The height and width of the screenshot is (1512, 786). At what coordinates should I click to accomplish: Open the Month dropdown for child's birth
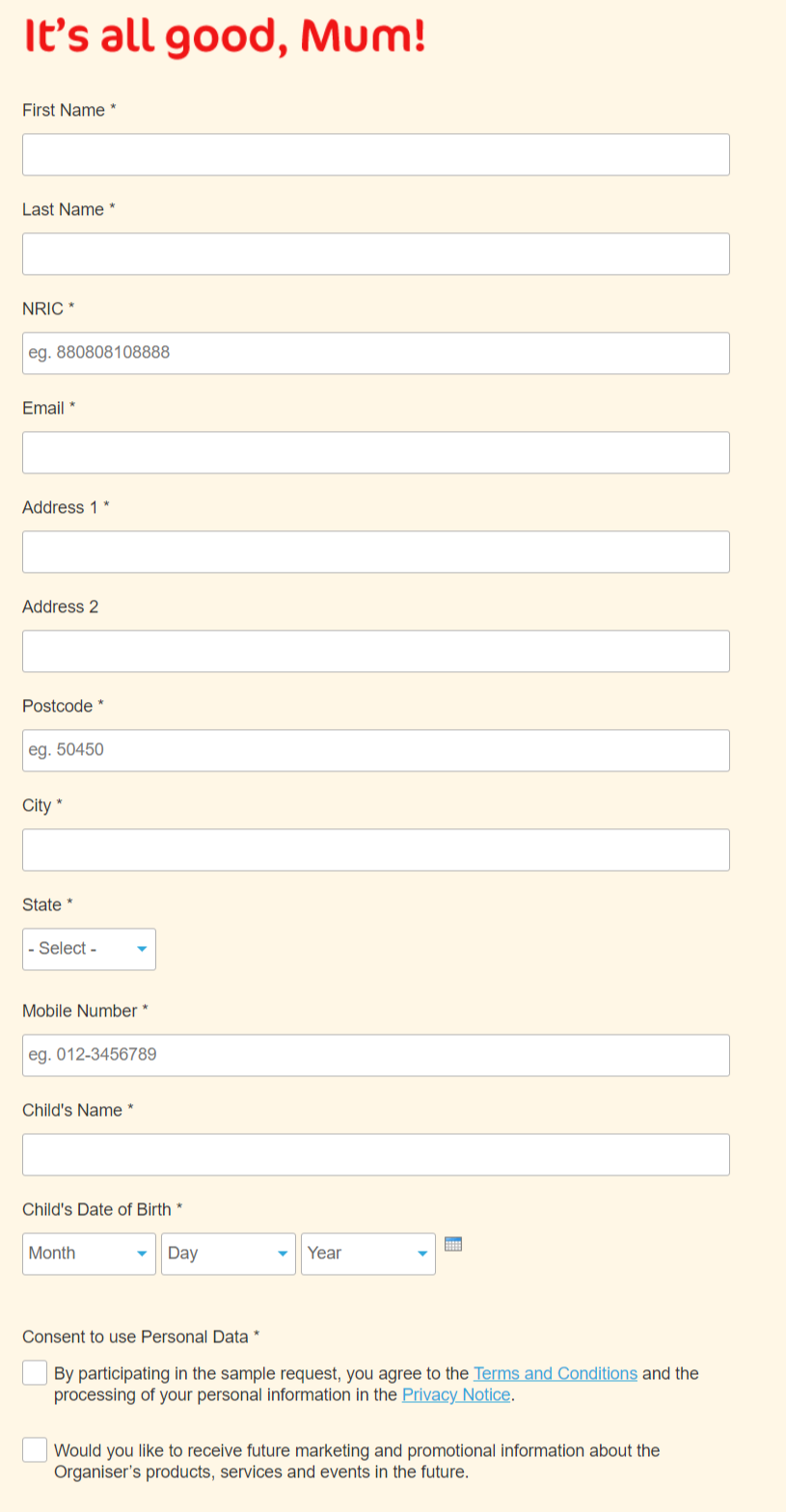89,1254
